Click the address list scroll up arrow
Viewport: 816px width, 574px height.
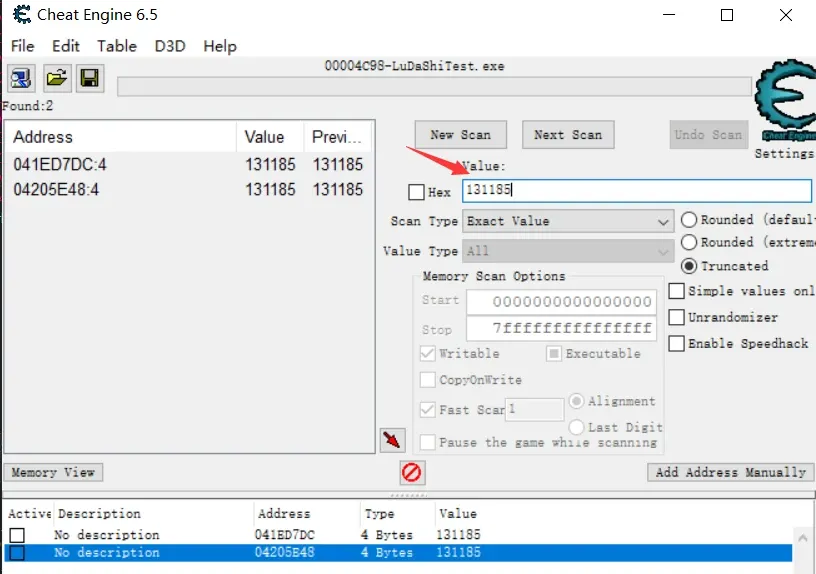click(803, 538)
